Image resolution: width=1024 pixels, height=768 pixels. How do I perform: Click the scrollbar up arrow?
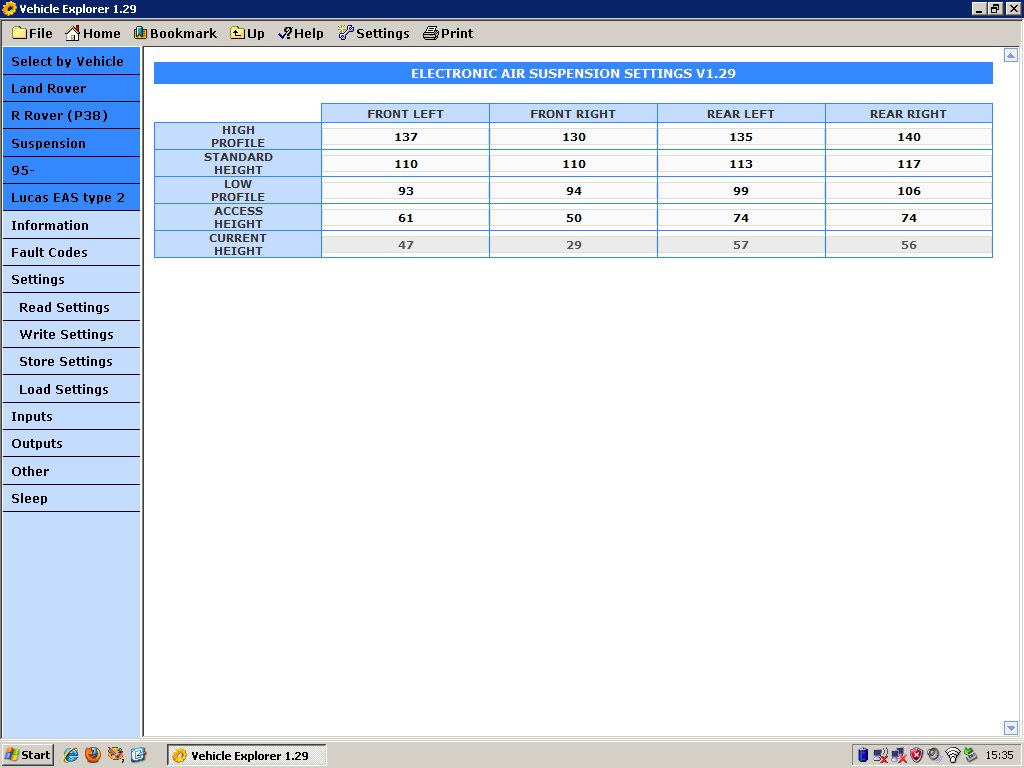click(x=1010, y=56)
